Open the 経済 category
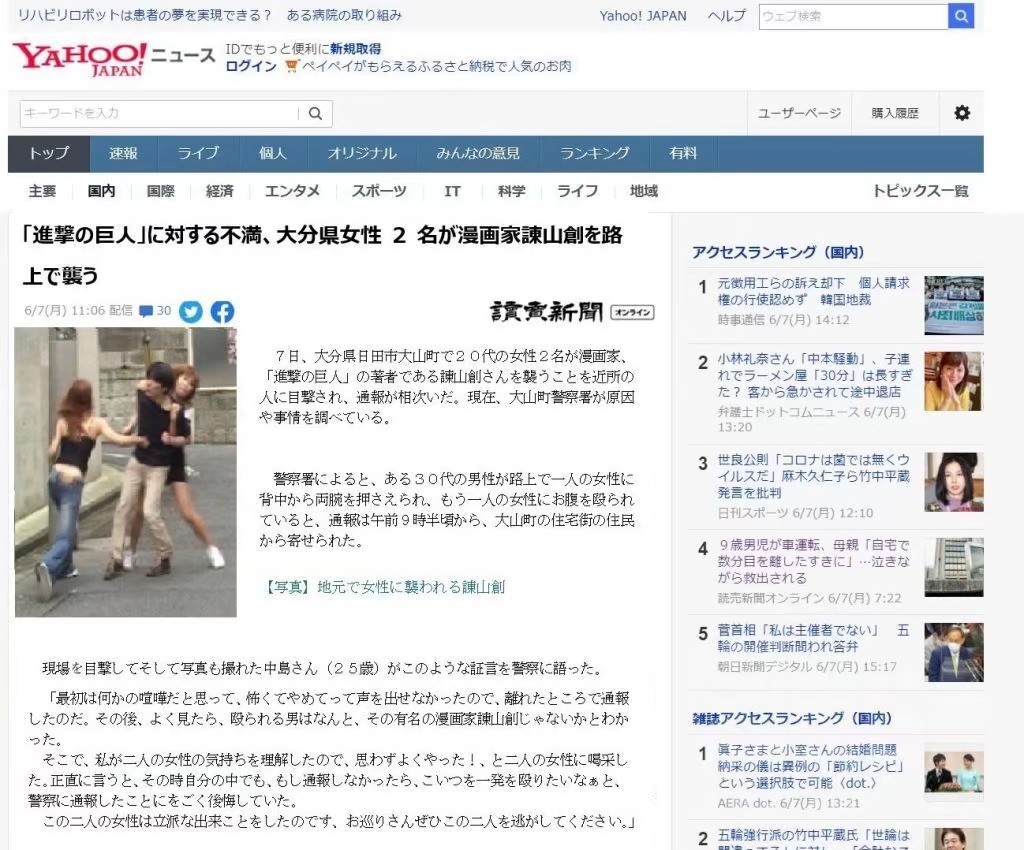The height and width of the screenshot is (850, 1024). tap(219, 191)
